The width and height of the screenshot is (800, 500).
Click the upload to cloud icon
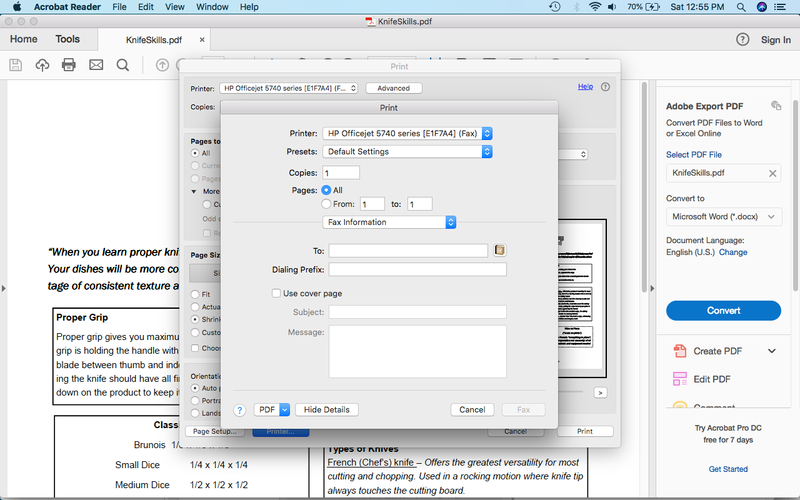42,65
